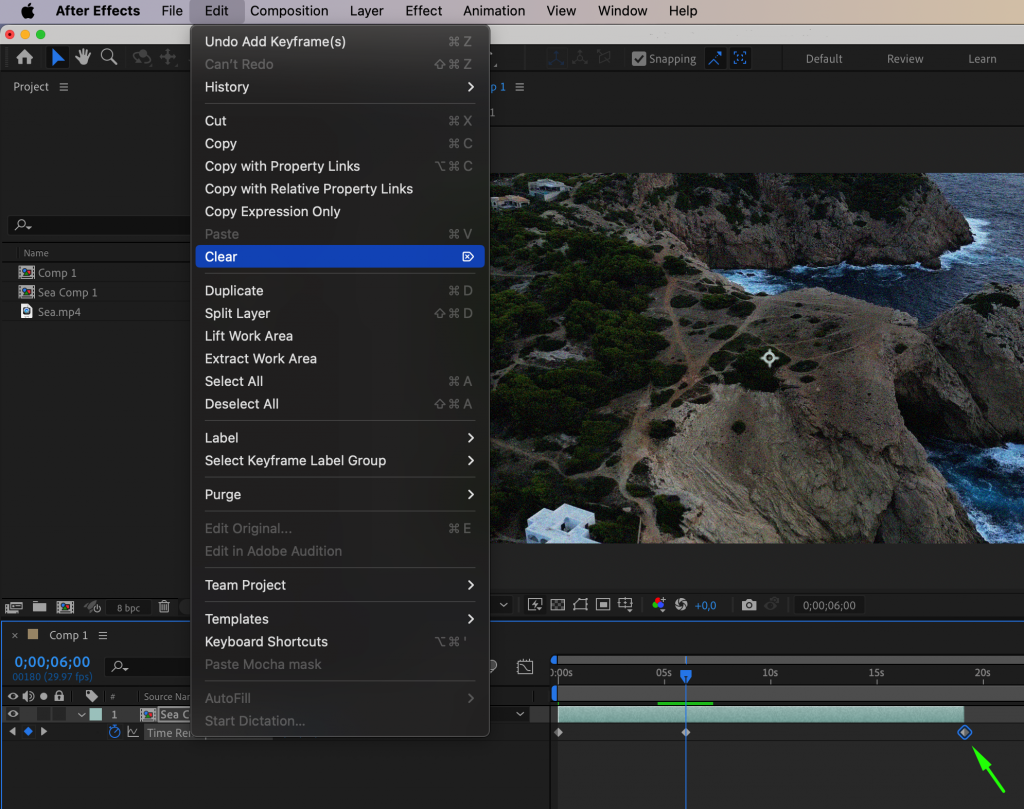1024x809 pixels.
Task: Create a new folder in the Project panel
Action: point(39,607)
